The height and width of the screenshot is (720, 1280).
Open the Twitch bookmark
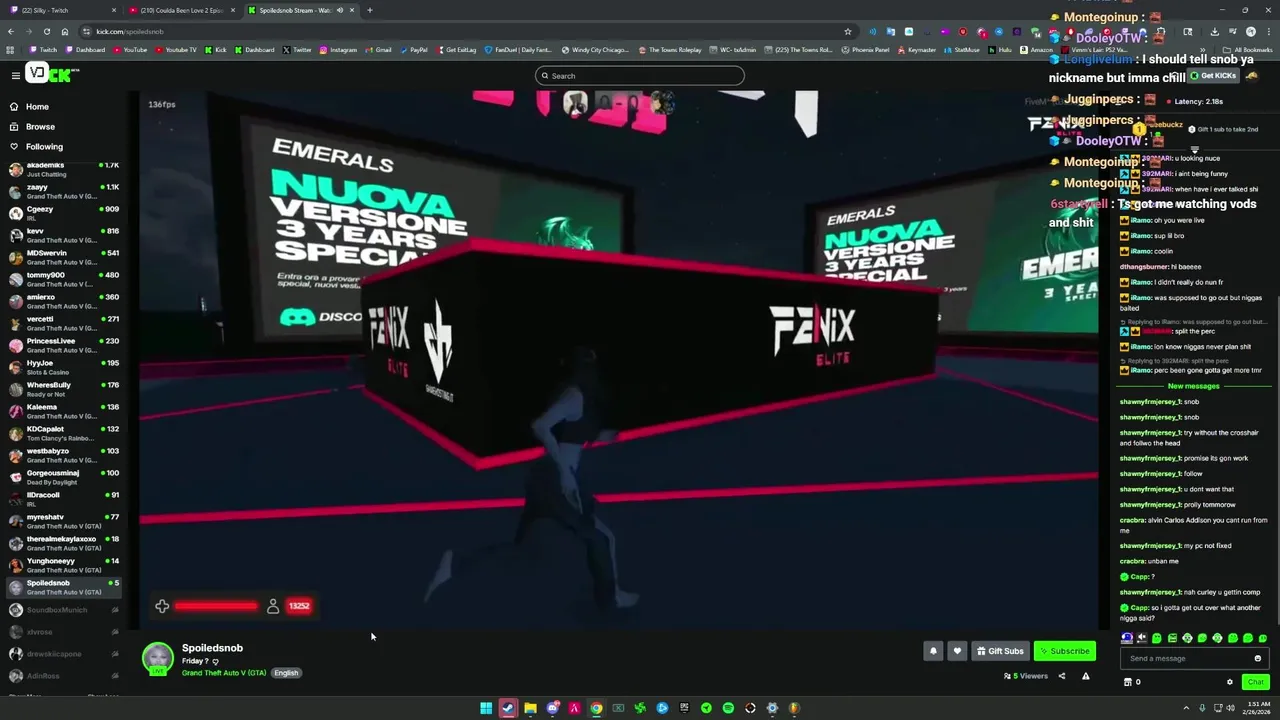tap(43, 49)
